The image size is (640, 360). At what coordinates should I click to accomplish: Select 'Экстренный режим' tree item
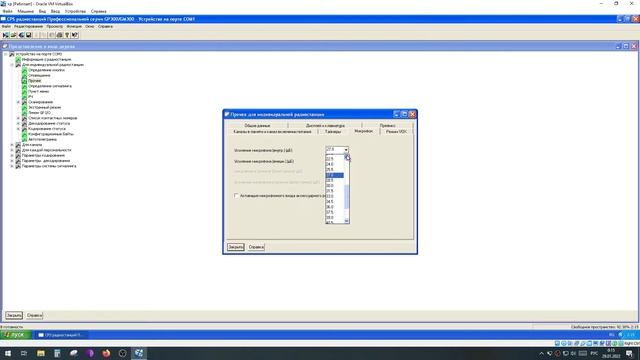coord(44,107)
